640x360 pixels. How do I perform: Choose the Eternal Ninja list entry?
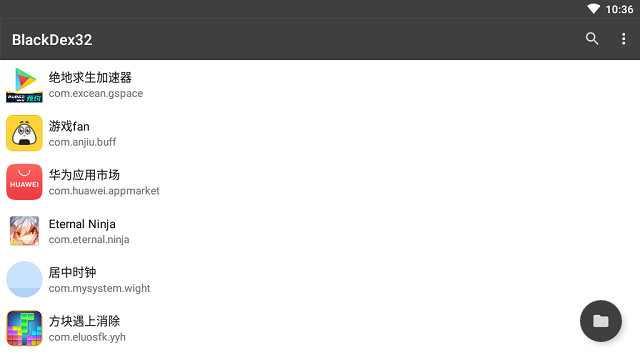tap(320, 231)
